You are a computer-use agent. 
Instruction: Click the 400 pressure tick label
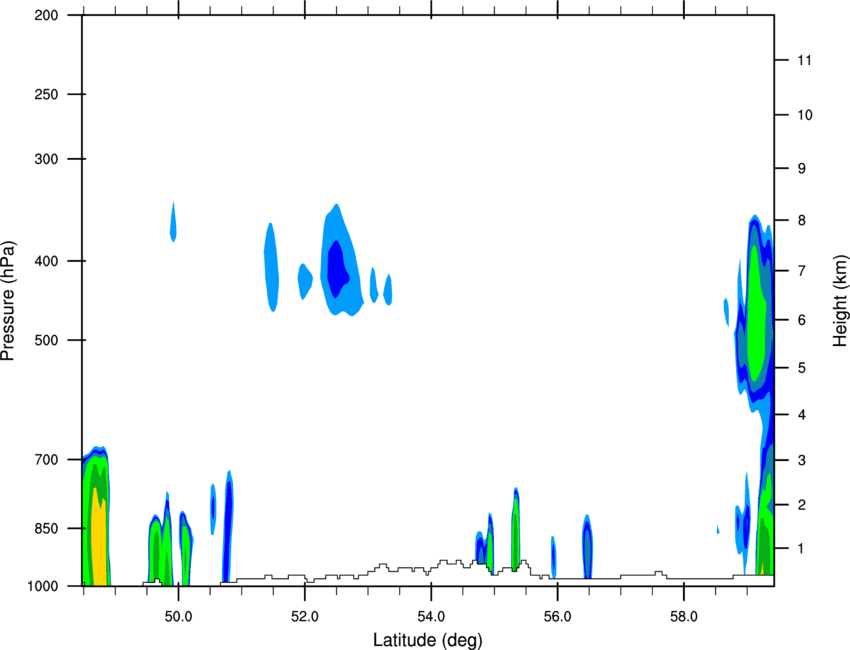pos(46,261)
